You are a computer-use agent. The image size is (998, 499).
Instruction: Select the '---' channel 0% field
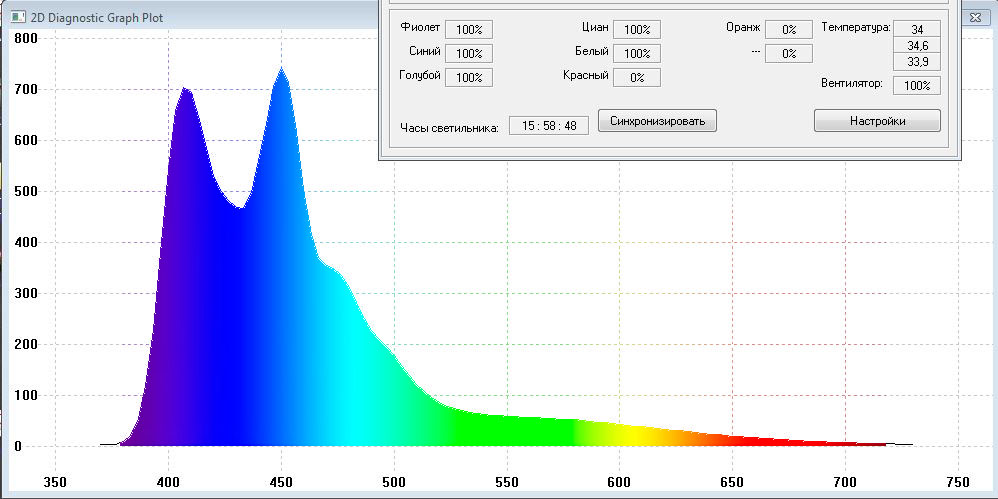(789, 53)
